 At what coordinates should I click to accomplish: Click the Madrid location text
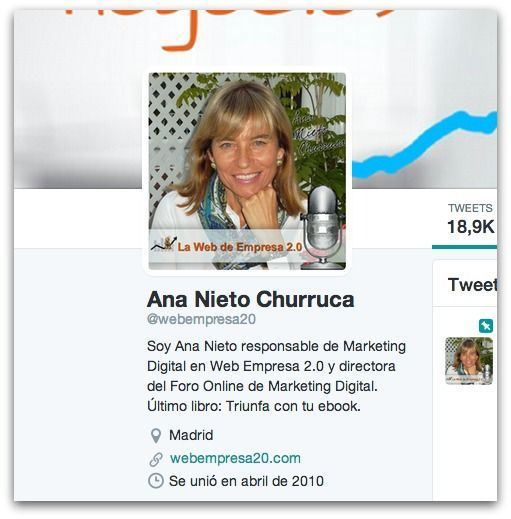click(191, 435)
